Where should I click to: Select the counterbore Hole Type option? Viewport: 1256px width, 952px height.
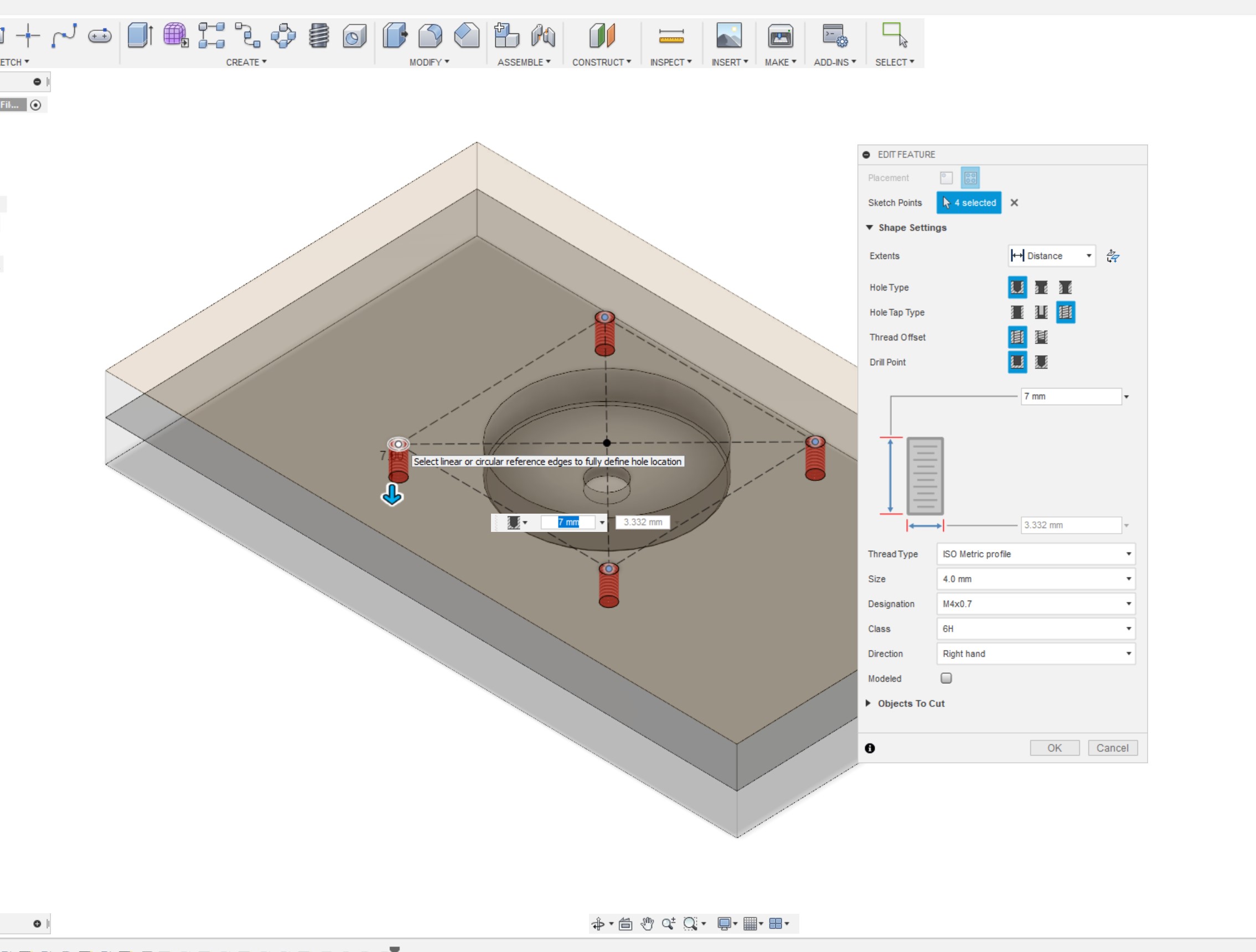point(1041,287)
